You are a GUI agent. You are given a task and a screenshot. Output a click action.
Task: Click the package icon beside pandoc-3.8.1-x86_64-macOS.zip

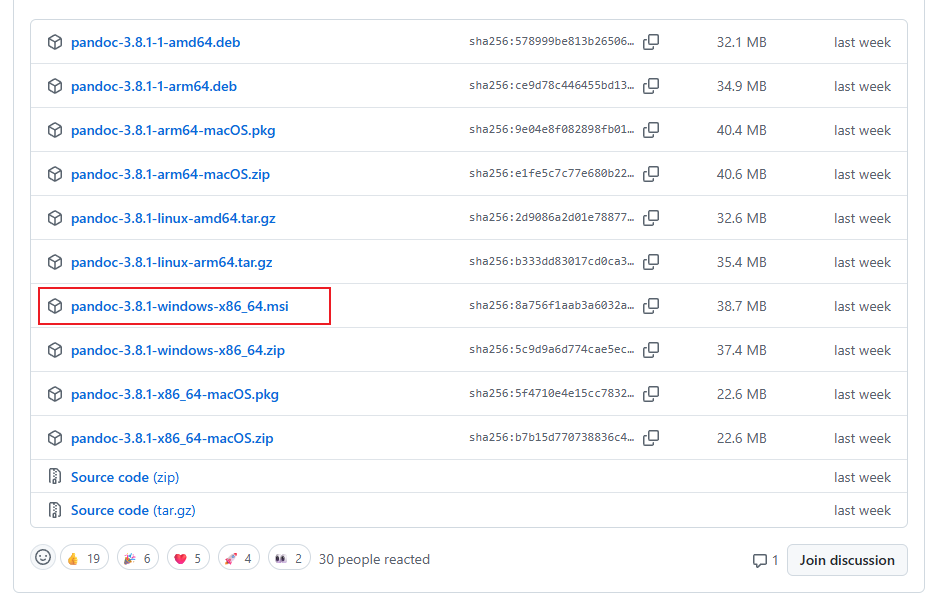(x=55, y=438)
